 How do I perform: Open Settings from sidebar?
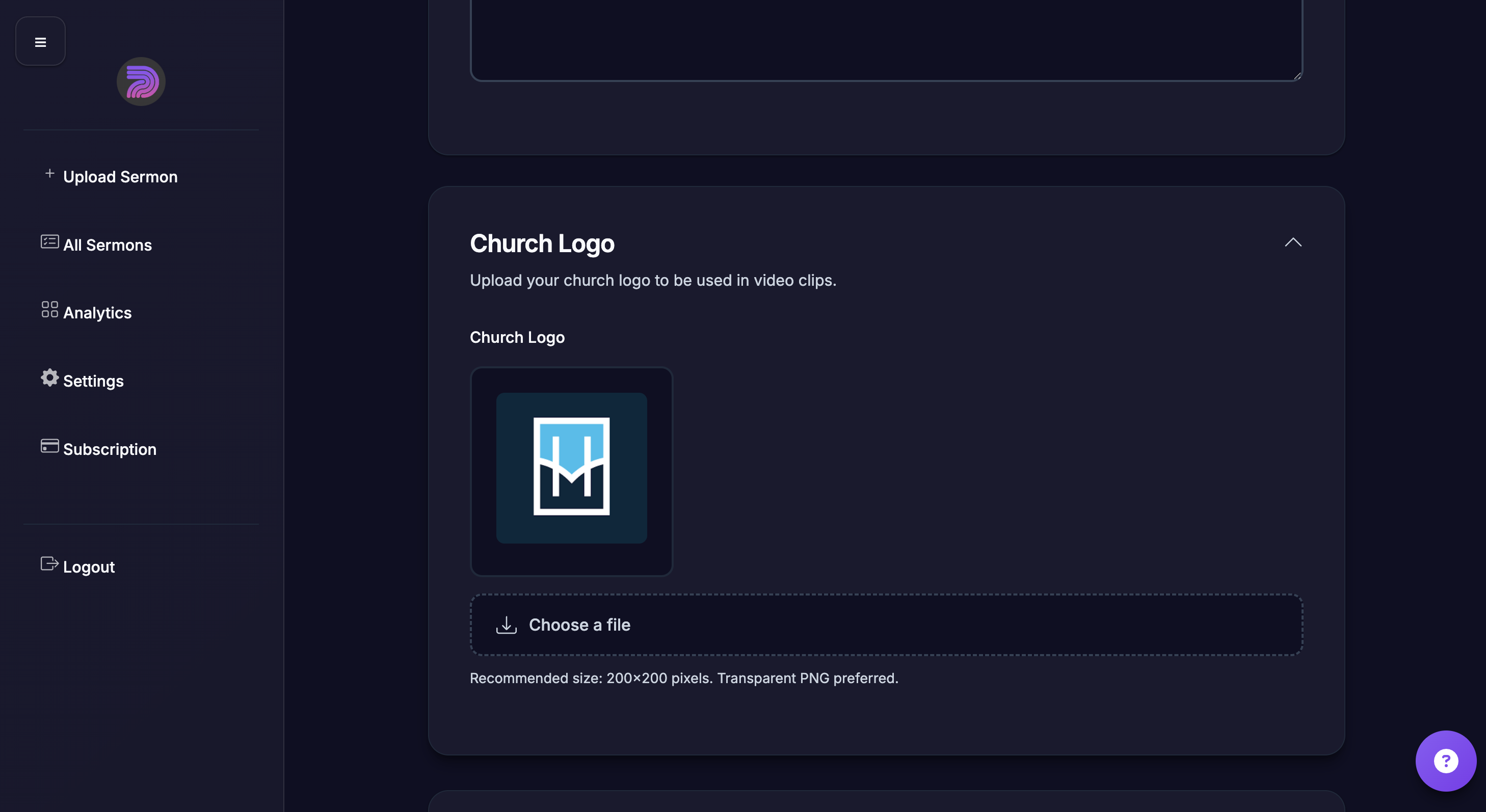93,381
